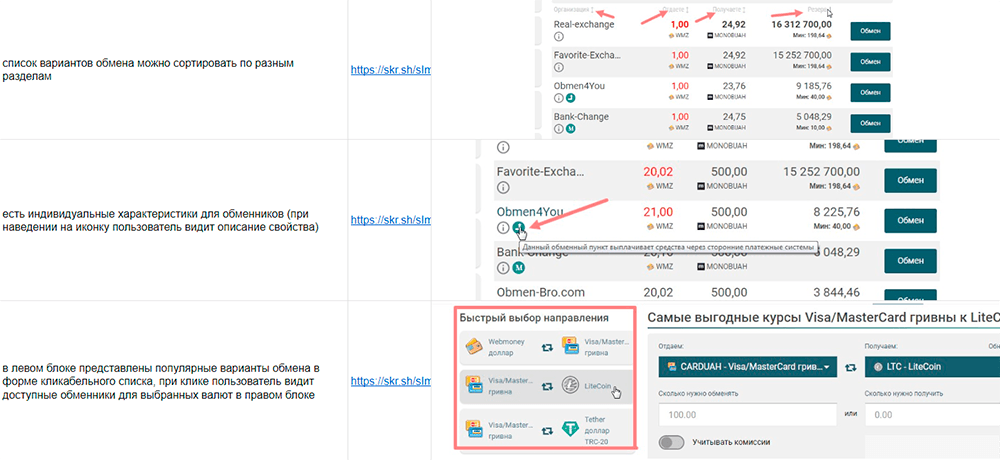The width and height of the screenshot is (1000, 460).
Task: Sort list by Отдаете column
Action: point(676,10)
